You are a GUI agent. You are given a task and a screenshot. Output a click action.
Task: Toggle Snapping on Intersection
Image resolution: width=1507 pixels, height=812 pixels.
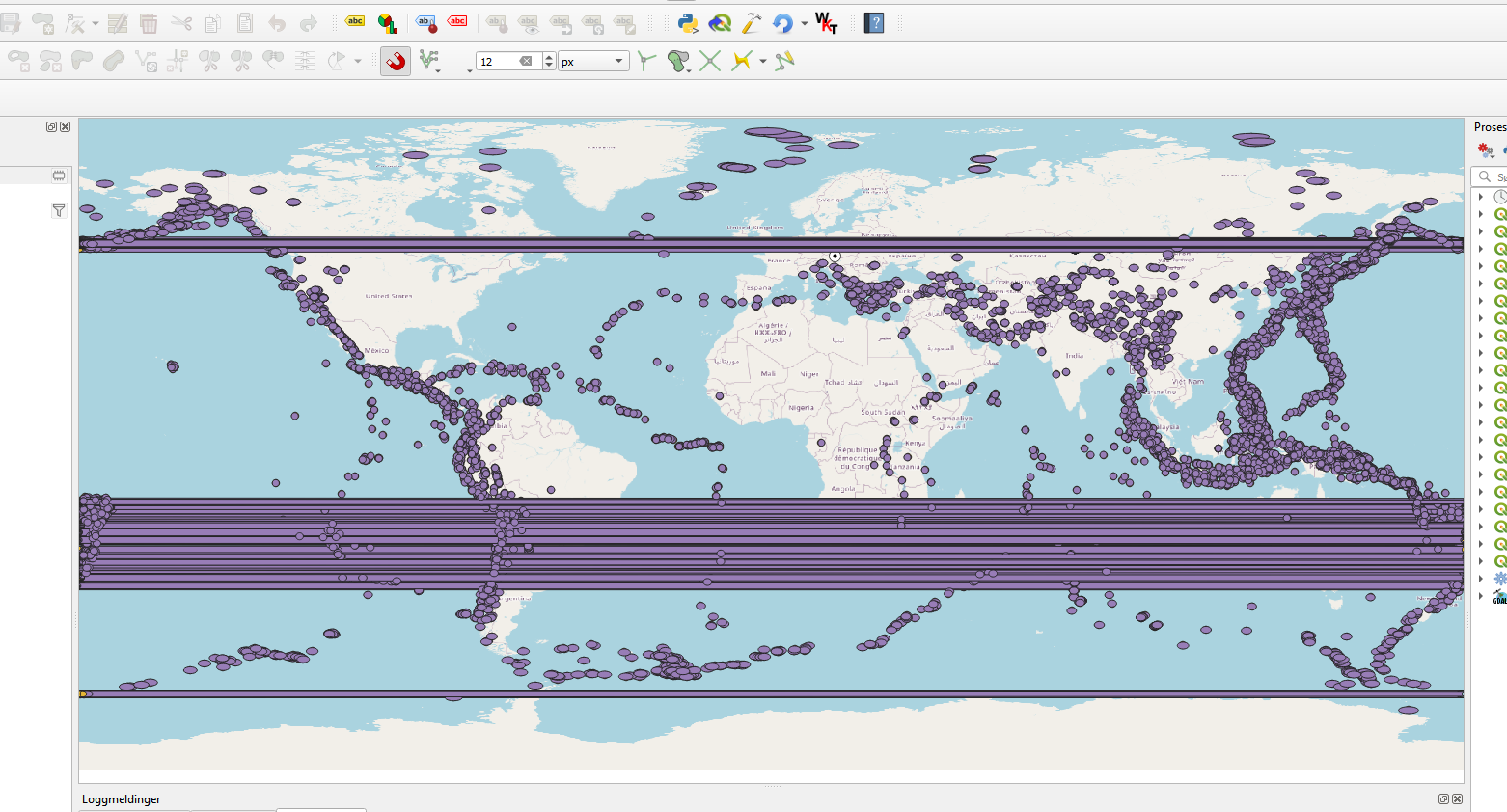(710, 61)
